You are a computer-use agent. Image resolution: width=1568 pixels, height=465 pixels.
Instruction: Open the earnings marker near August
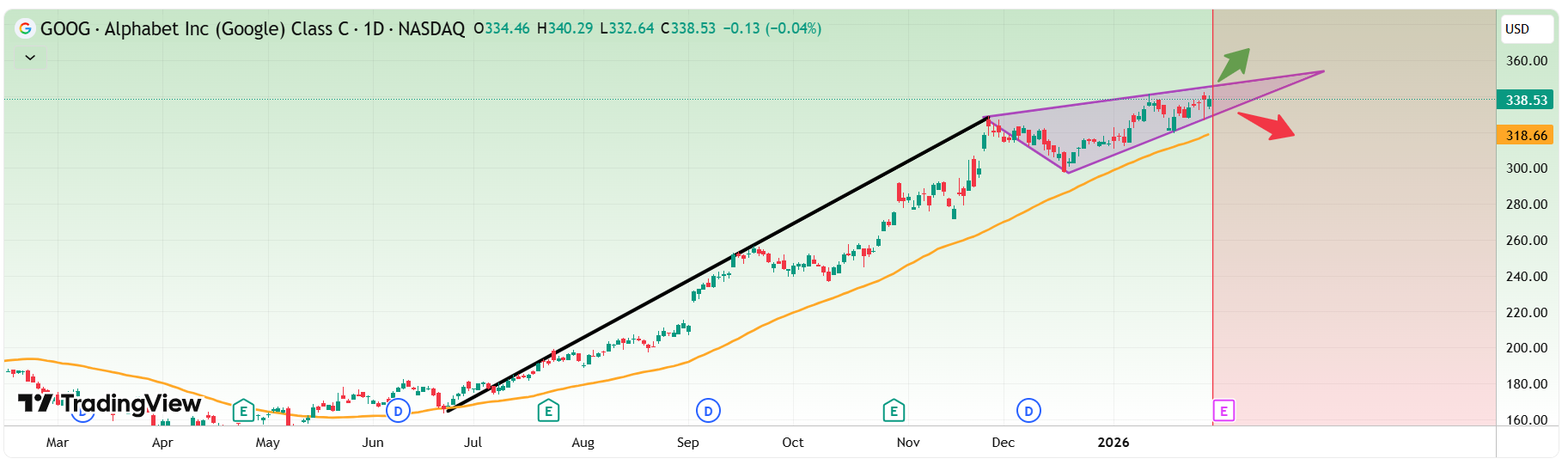[x=548, y=411]
